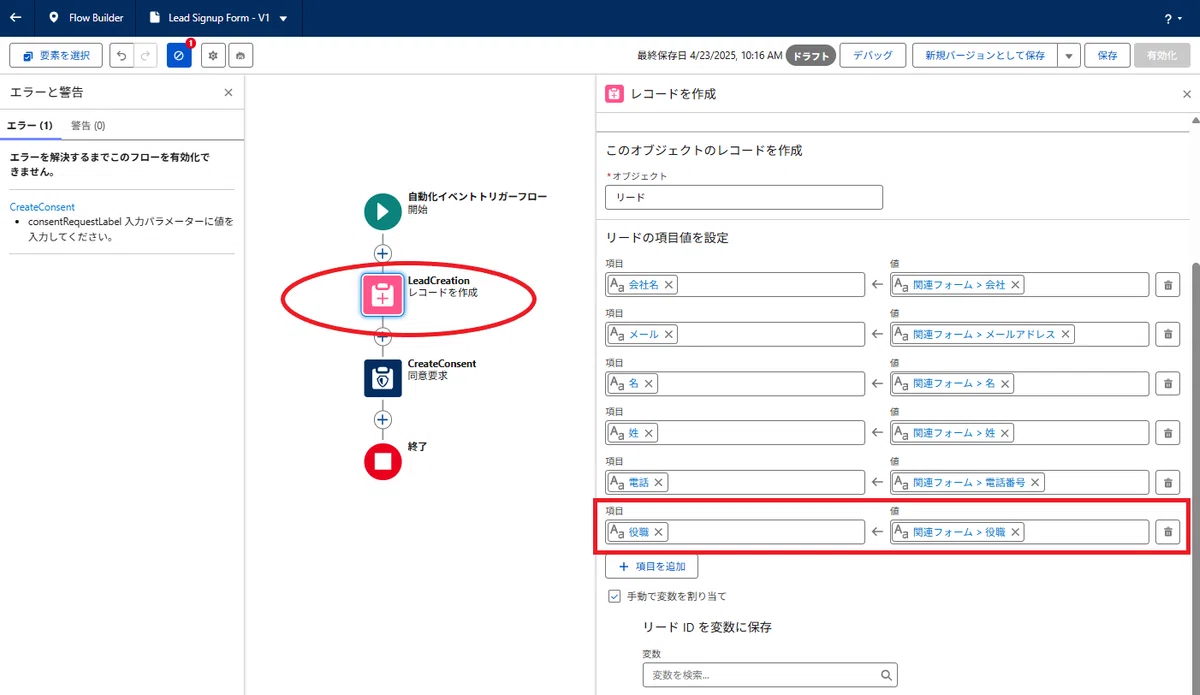Select the 終了 end element icon
Screen dimensions: 1200x695
click(x=382, y=461)
